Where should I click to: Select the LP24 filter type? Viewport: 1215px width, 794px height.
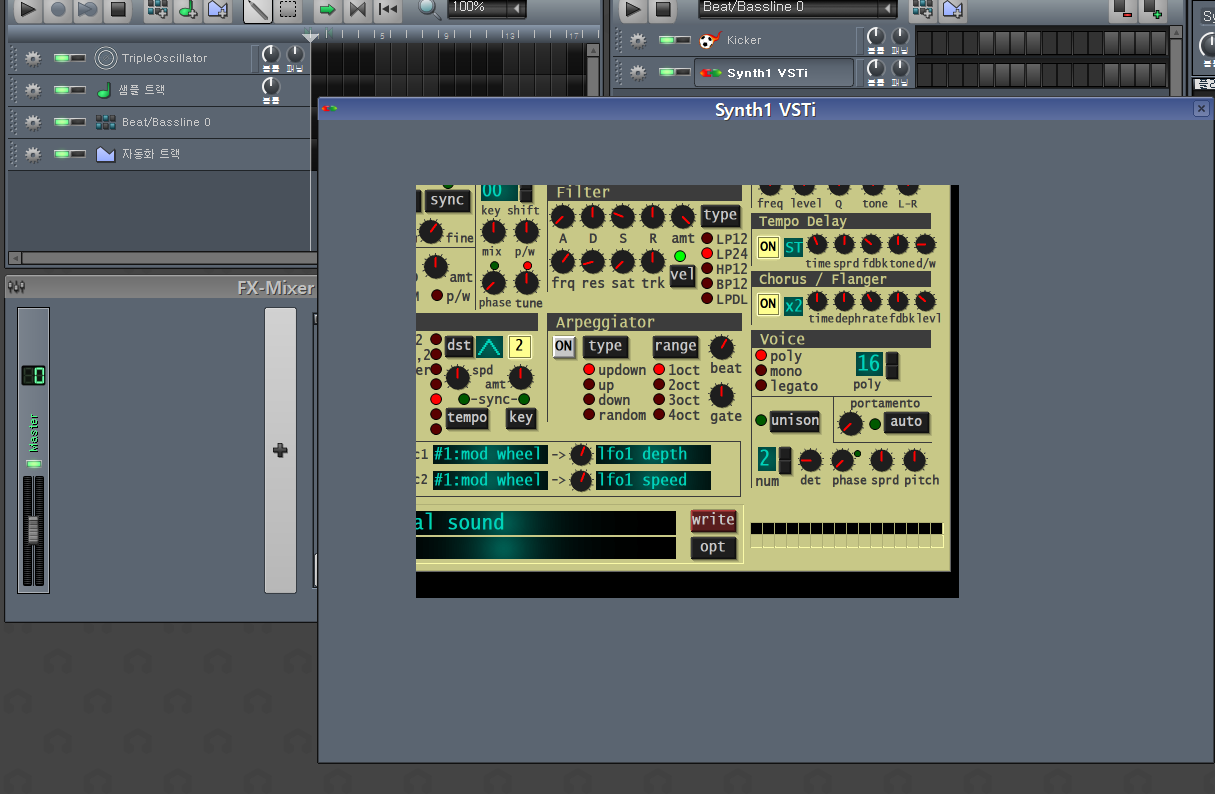tap(708, 254)
